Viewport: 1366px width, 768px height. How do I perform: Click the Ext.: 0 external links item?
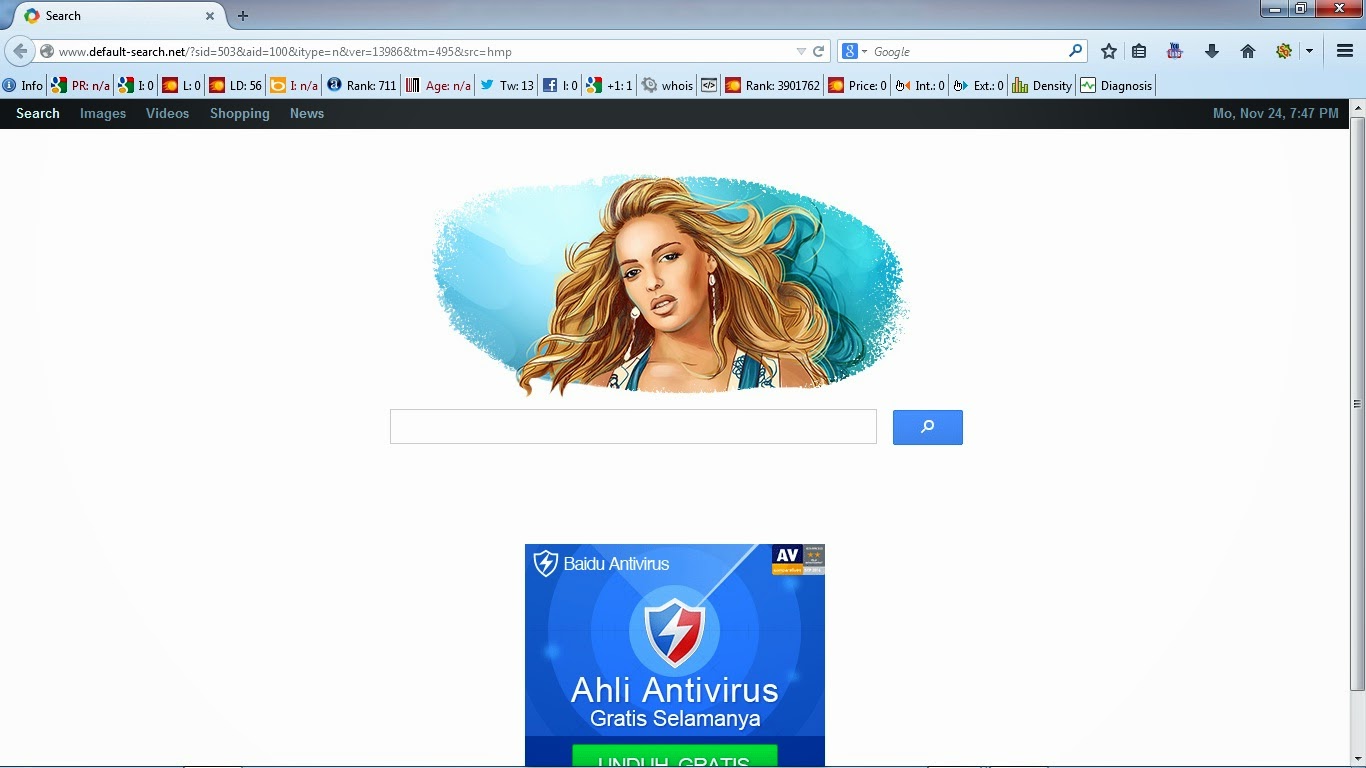[x=978, y=86]
